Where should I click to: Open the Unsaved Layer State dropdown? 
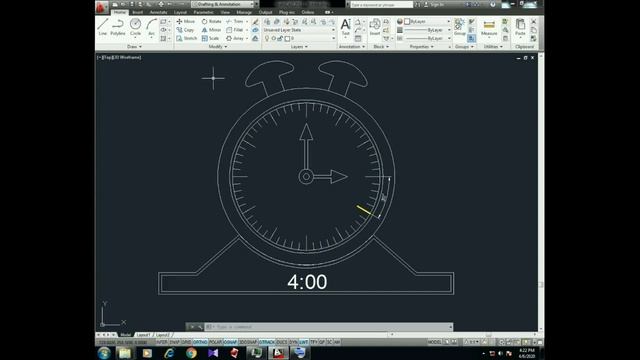[299, 30]
